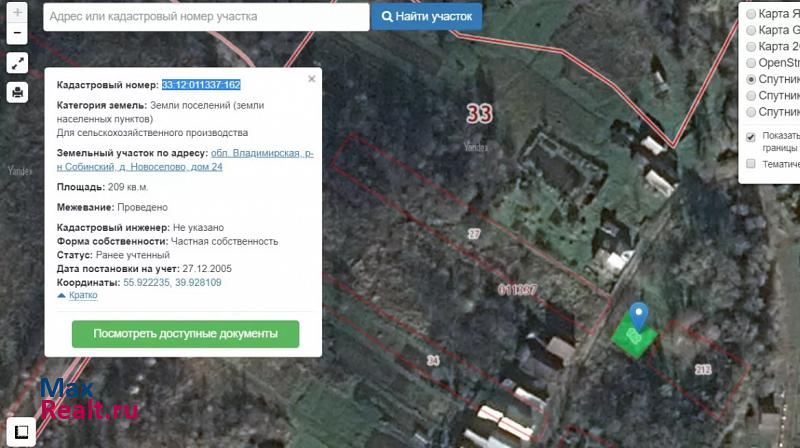Screen dimensions: 800x448
Task: Zoom in the map with plus button
Action: click(x=17, y=13)
